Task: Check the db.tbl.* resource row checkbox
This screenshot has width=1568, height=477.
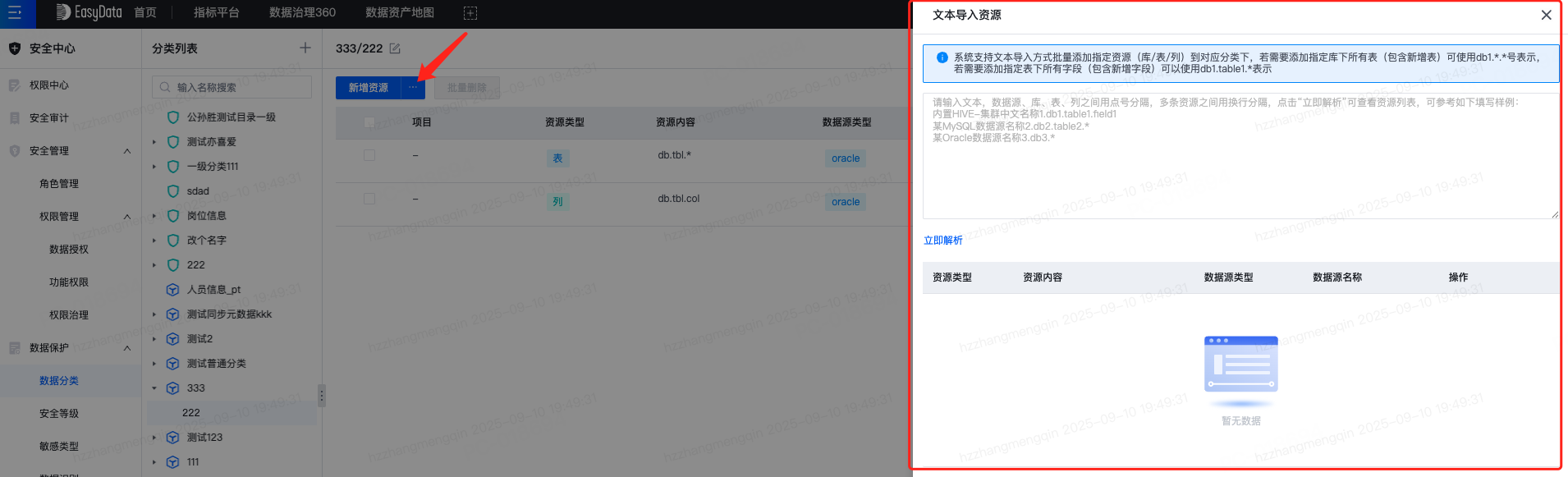Action: click(369, 155)
